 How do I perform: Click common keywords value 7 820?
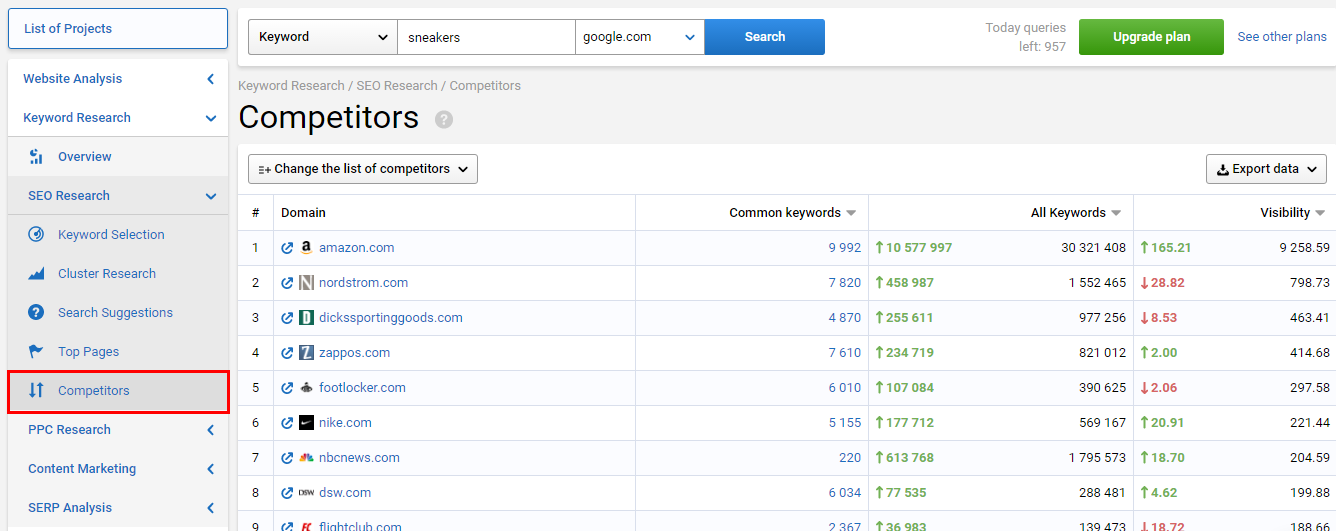(x=844, y=283)
